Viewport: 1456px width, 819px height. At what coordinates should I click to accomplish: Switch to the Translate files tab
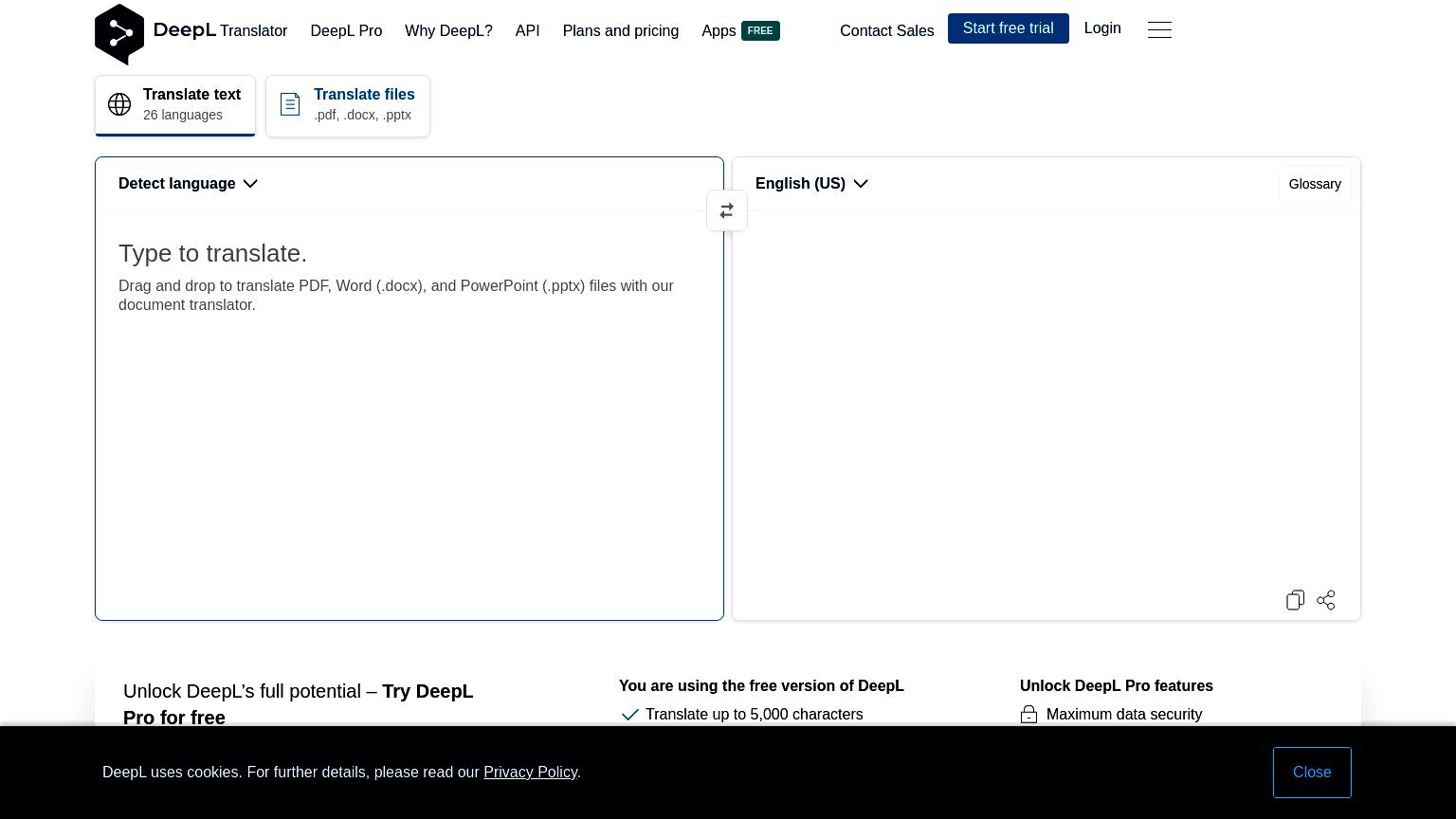click(x=348, y=105)
